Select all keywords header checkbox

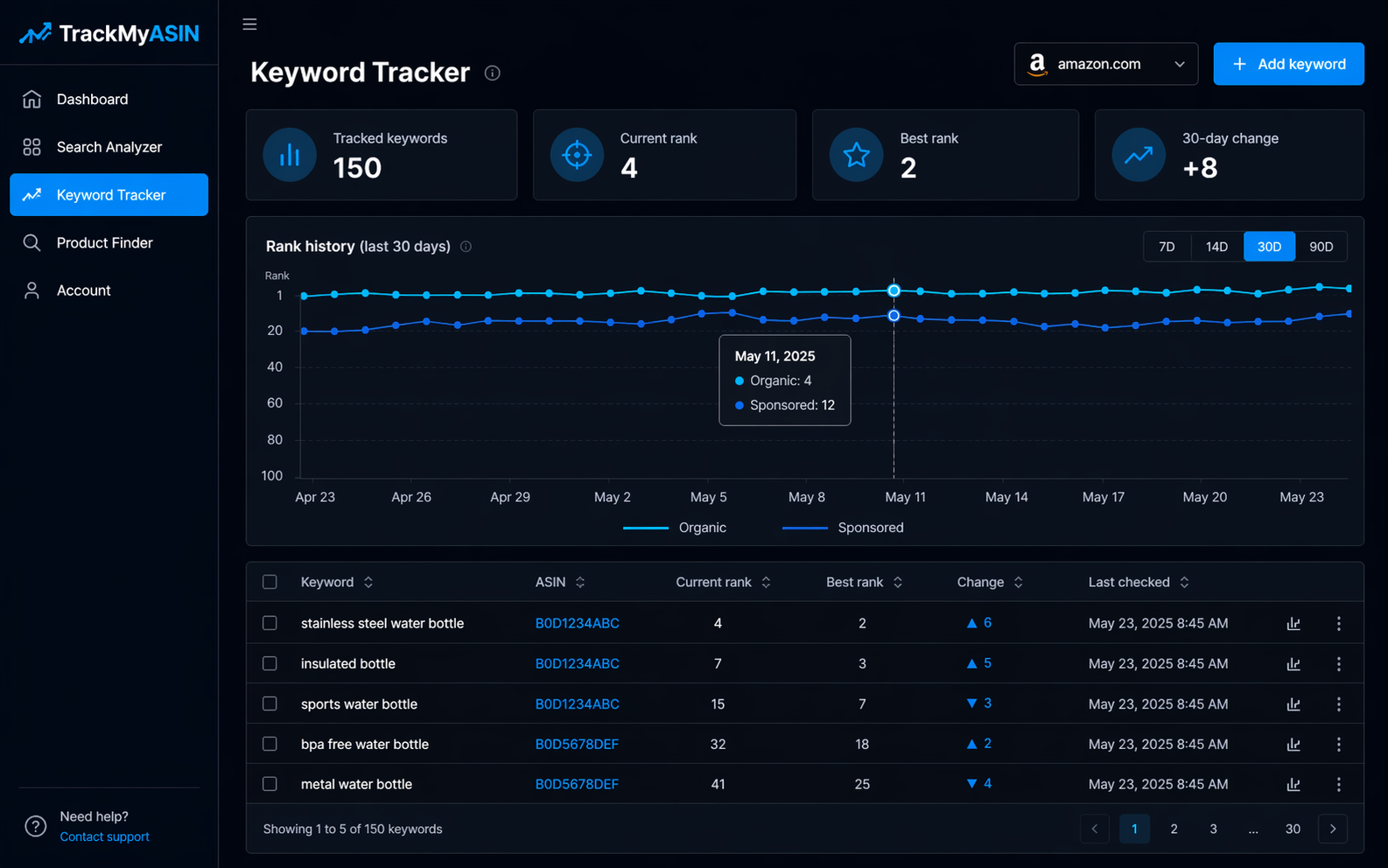(270, 582)
